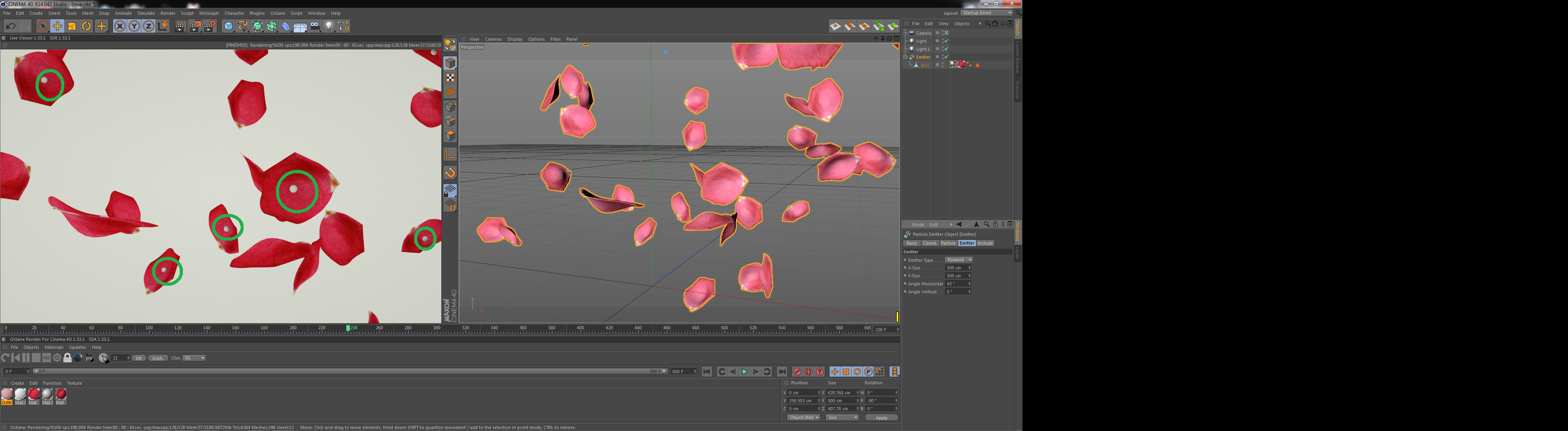Toggle Z axis lock
Screen dimensions: 1568x431
149,26
